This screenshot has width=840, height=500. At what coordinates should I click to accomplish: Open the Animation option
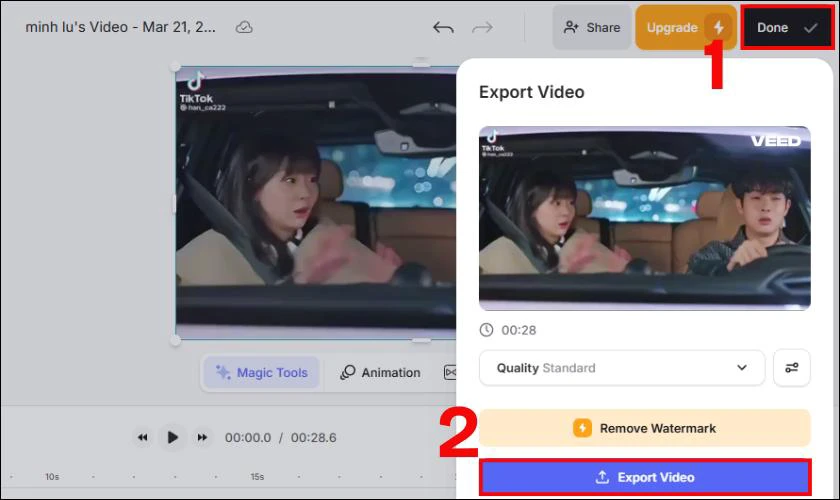[380, 372]
